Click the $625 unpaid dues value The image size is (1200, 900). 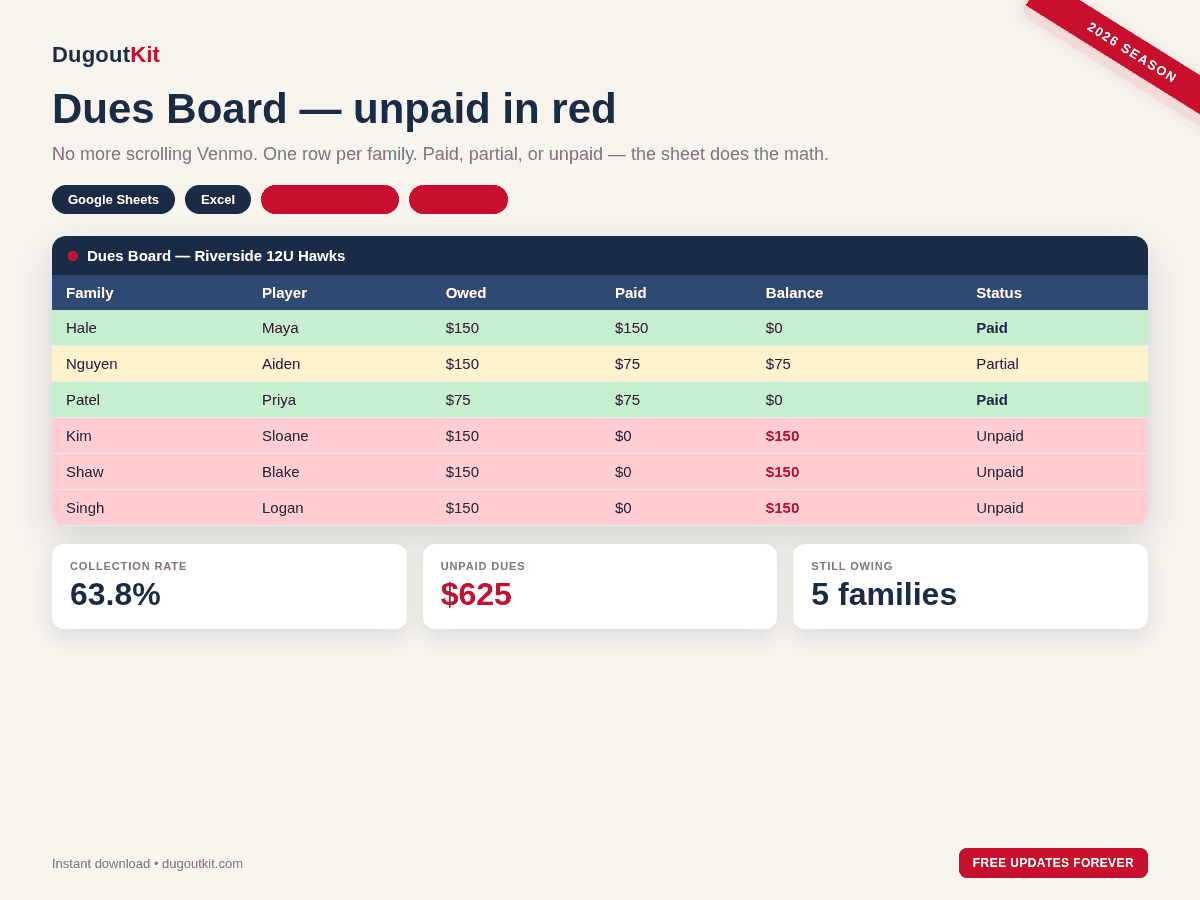476,594
